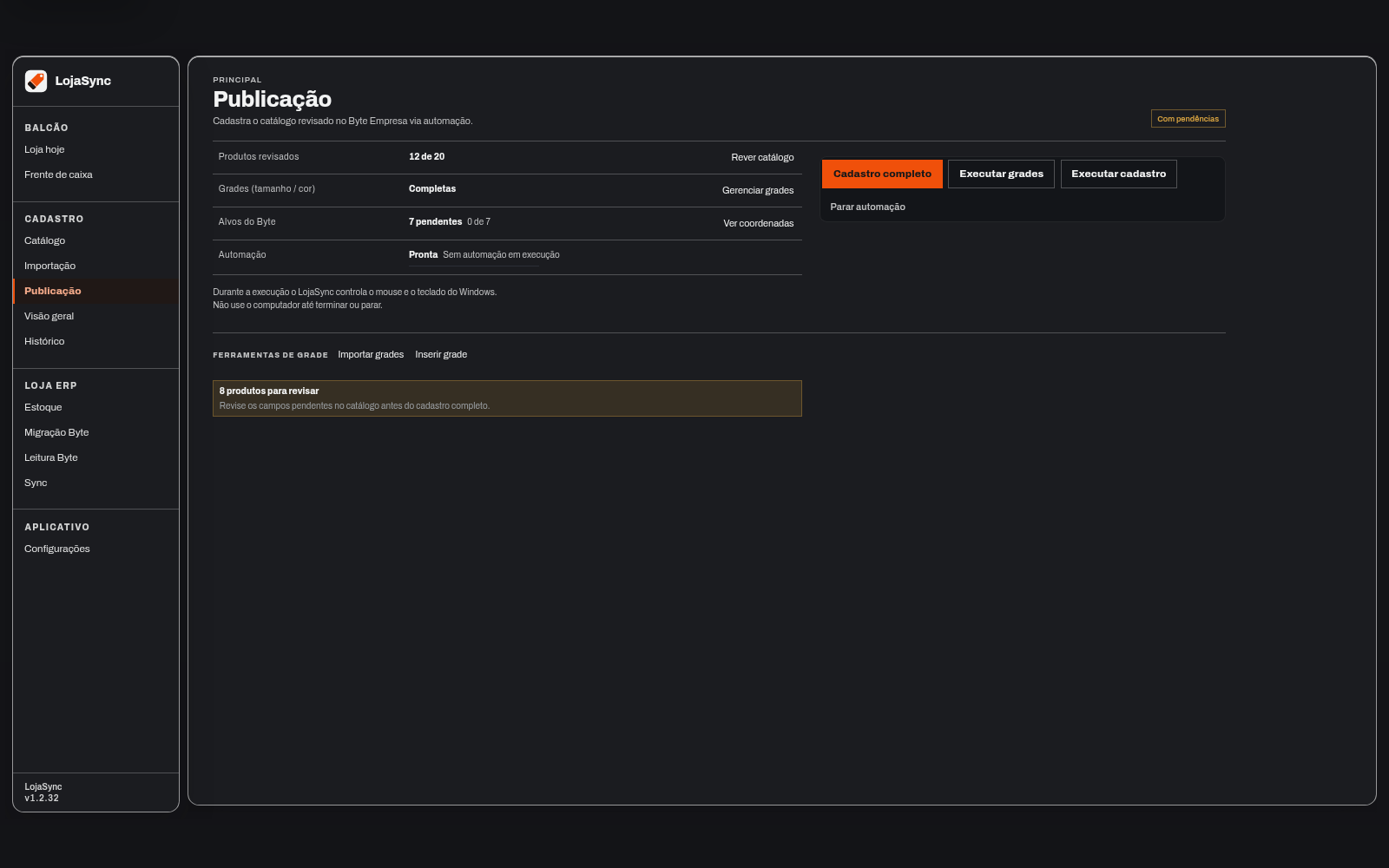
Task: Run the Executar grades action
Action: [1001, 174]
